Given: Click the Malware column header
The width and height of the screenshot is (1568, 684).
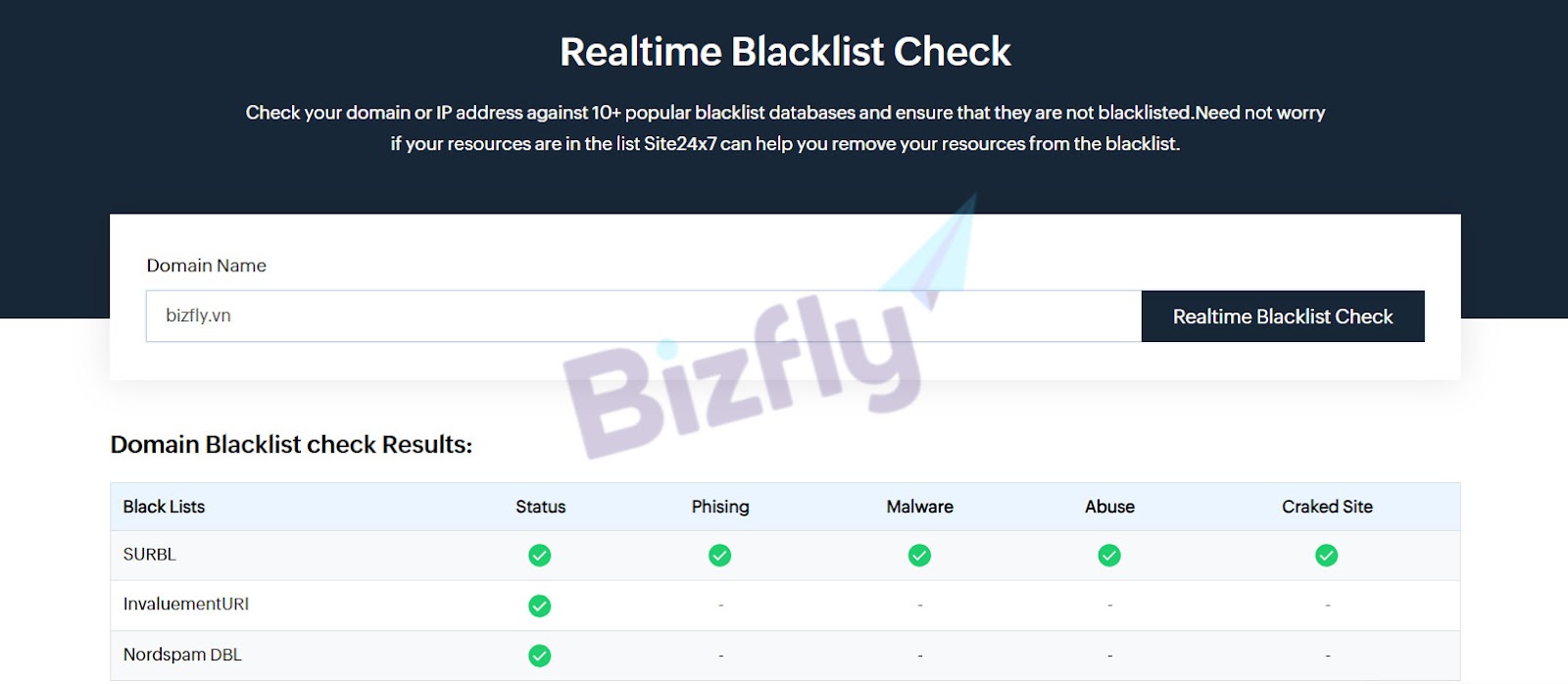Looking at the screenshot, I should coord(919,507).
